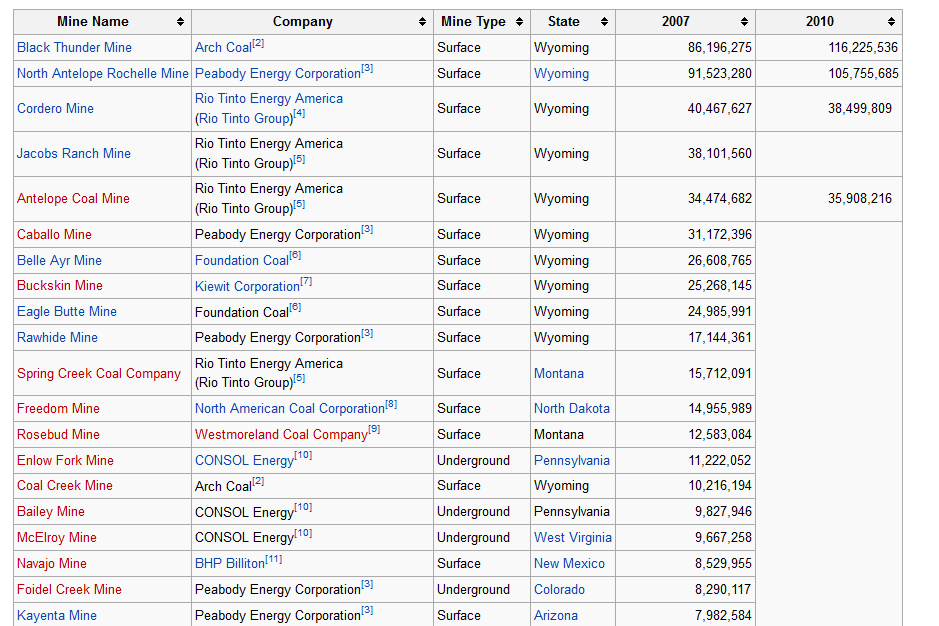The image size is (939, 626).
Task: Select Montana text in Rosebud Mine row
Action: pyautogui.click(x=559, y=434)
